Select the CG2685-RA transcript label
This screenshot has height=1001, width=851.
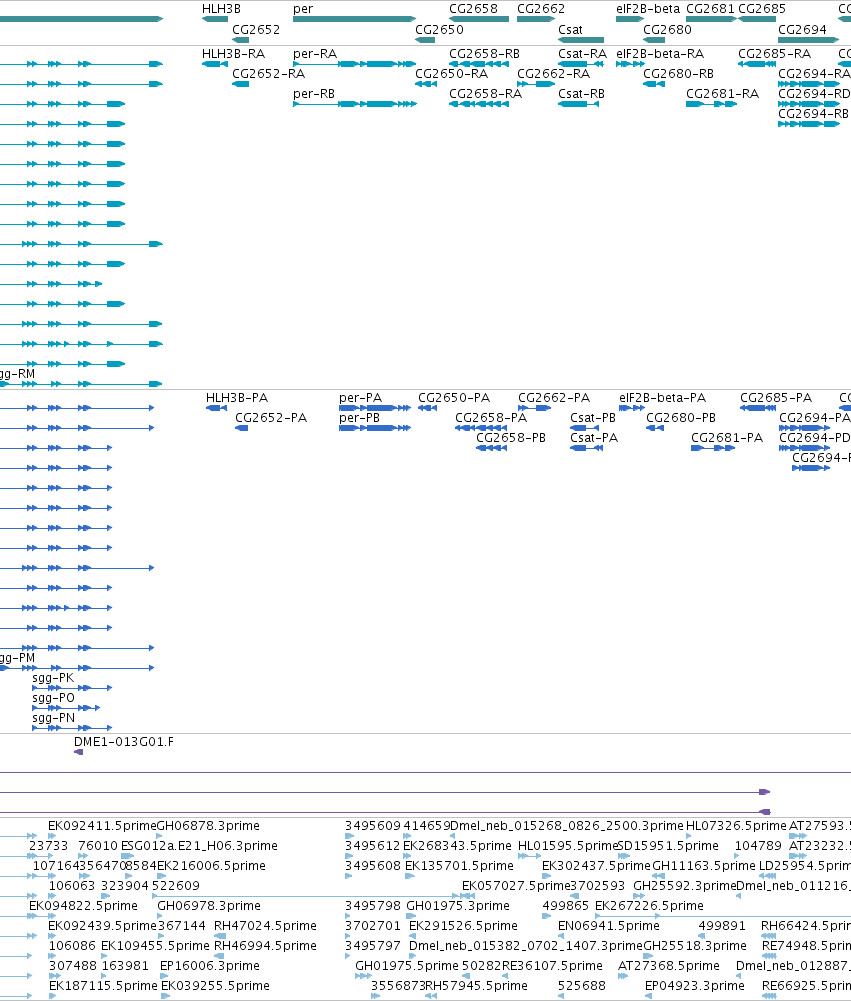[774, 54]
